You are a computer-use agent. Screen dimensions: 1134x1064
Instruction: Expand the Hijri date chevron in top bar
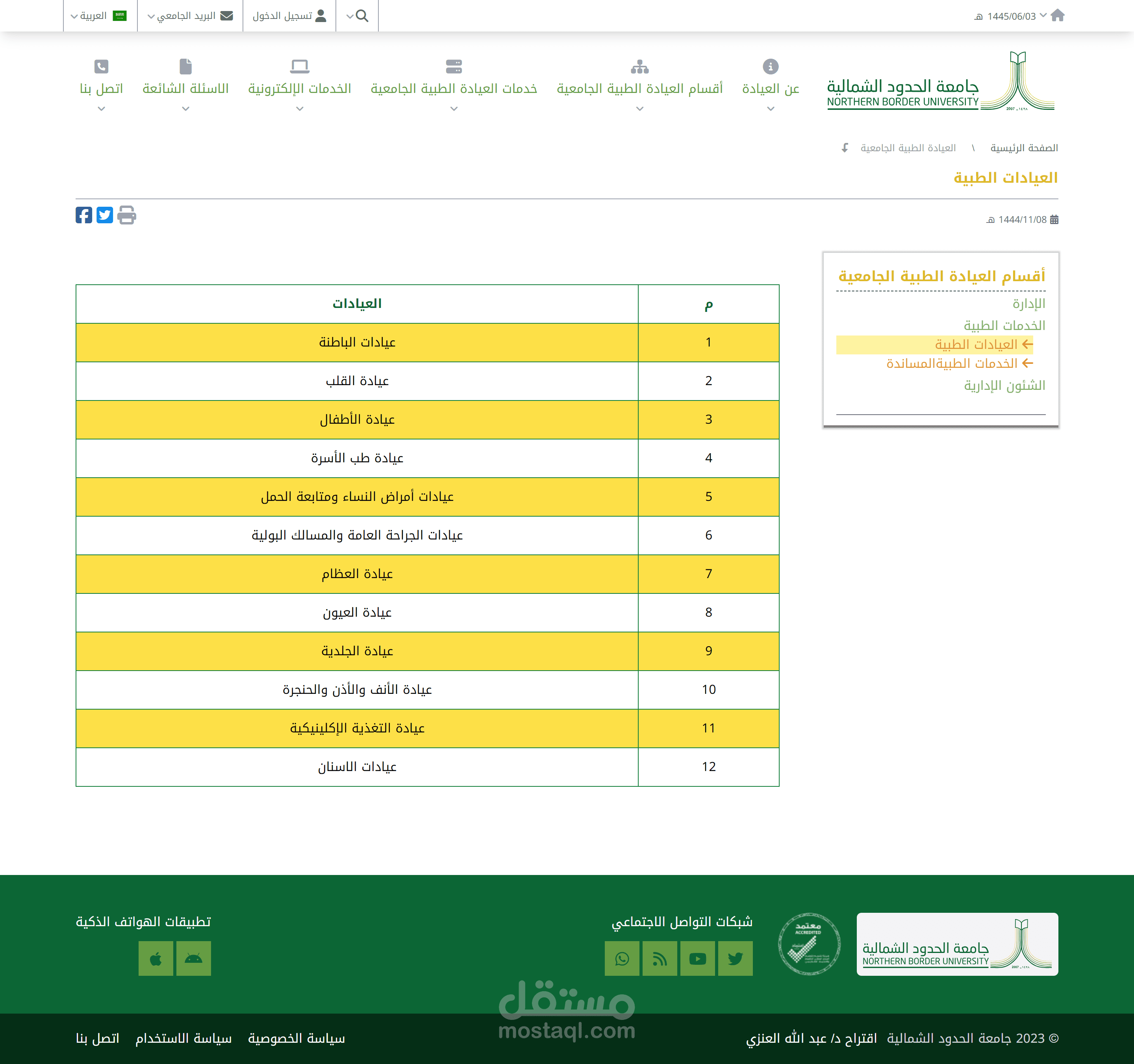(1043, 15)
